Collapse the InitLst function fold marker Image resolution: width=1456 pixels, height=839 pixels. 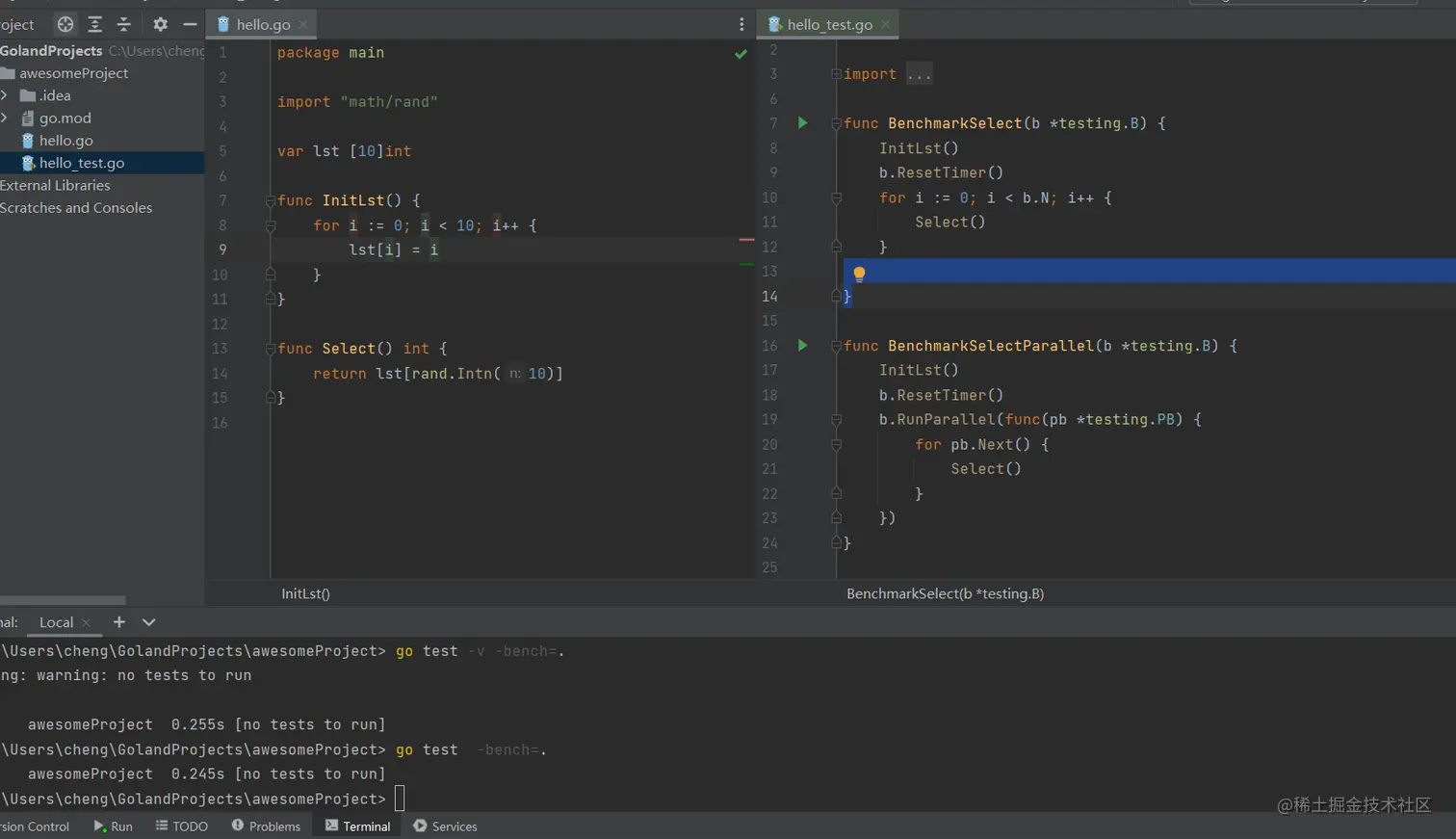click(271, 200)
